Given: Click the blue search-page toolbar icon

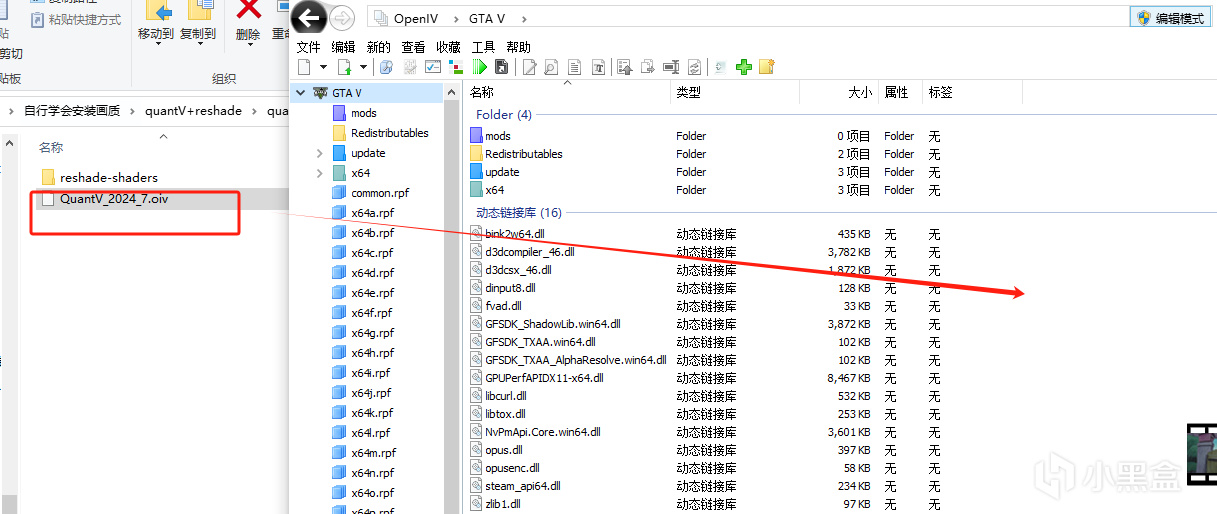Looking at the screenshot, I should tap(386, 67).
